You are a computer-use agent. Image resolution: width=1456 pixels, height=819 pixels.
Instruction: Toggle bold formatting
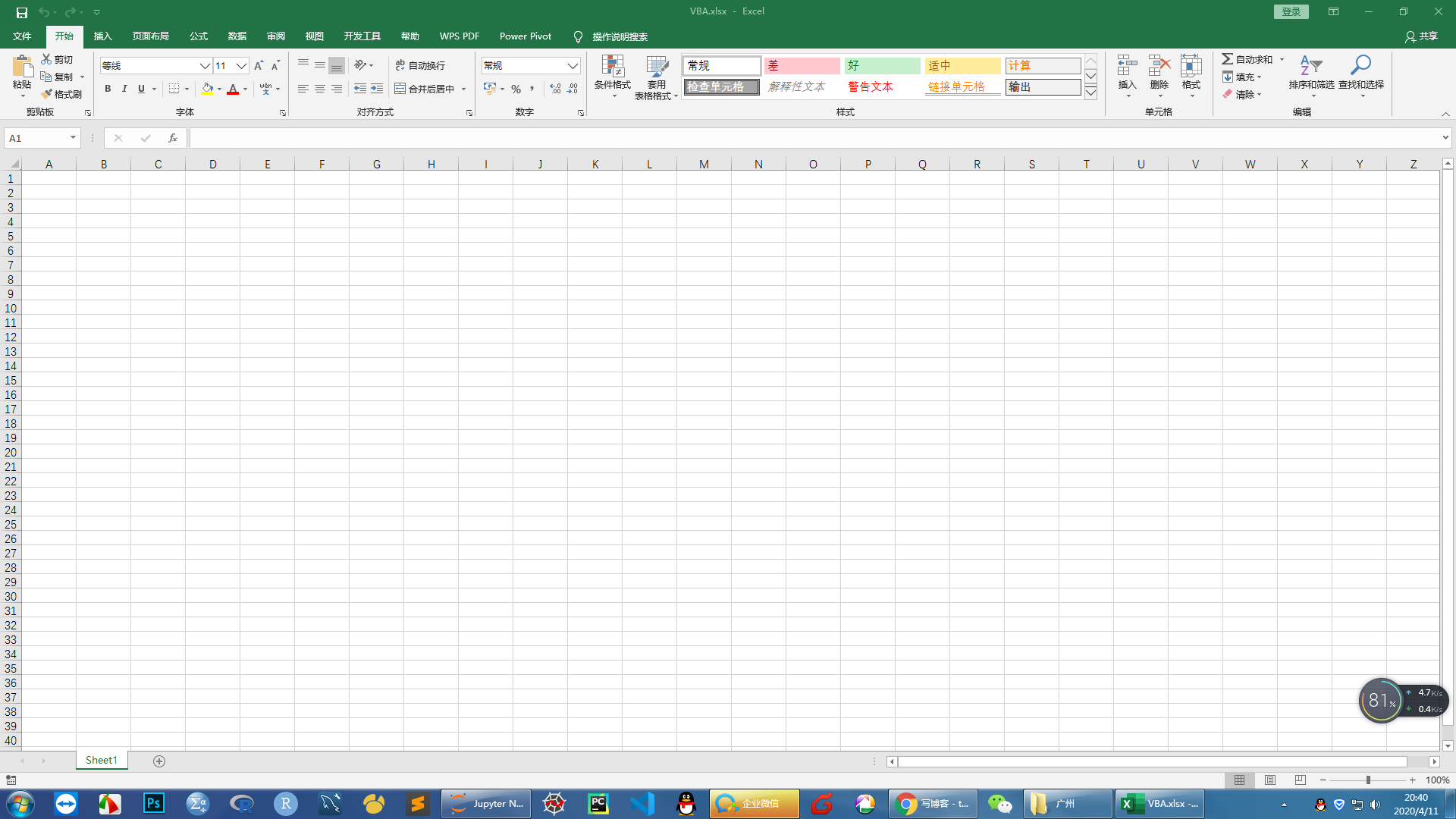tap(108, 89)
